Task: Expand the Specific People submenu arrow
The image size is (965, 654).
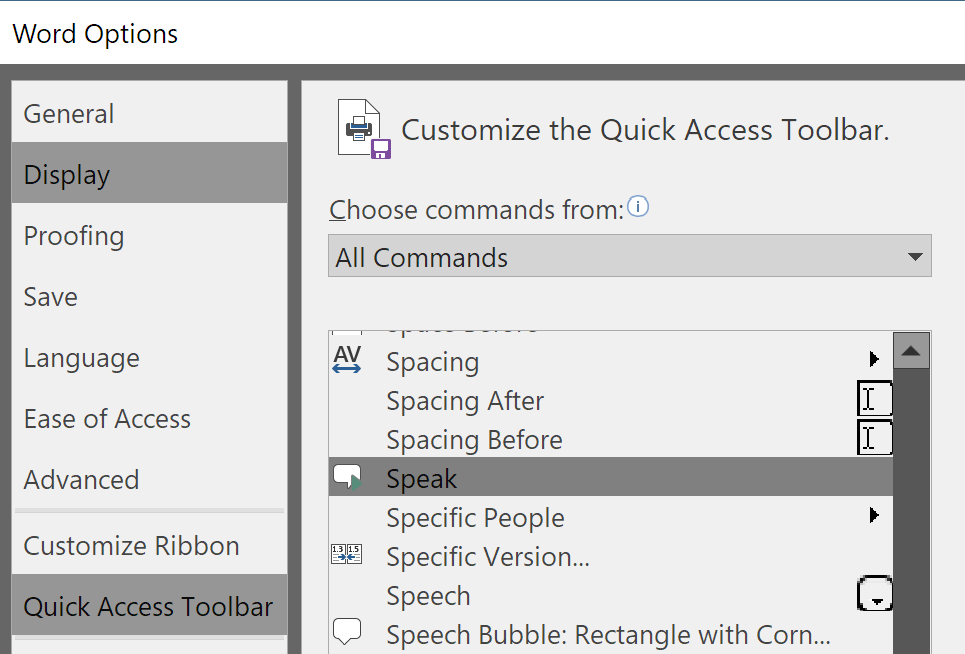Action: tap(874, 516)
